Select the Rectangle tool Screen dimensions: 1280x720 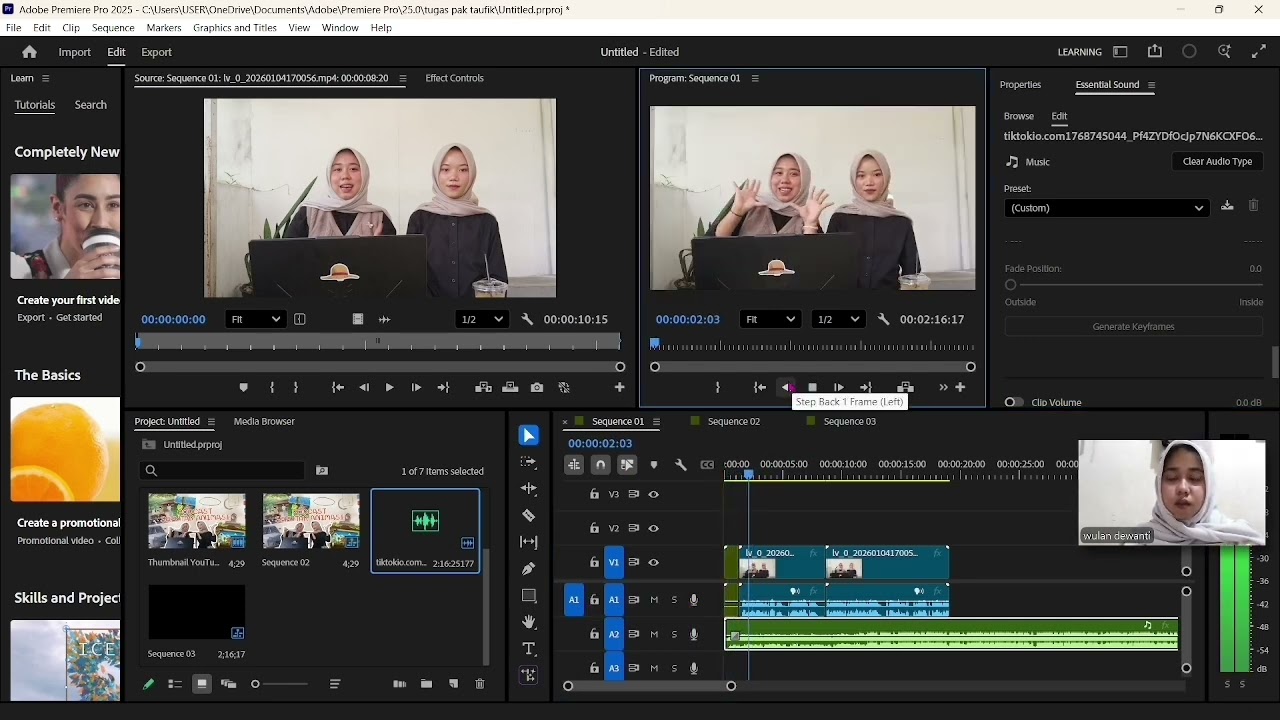(x=529, y=596)
